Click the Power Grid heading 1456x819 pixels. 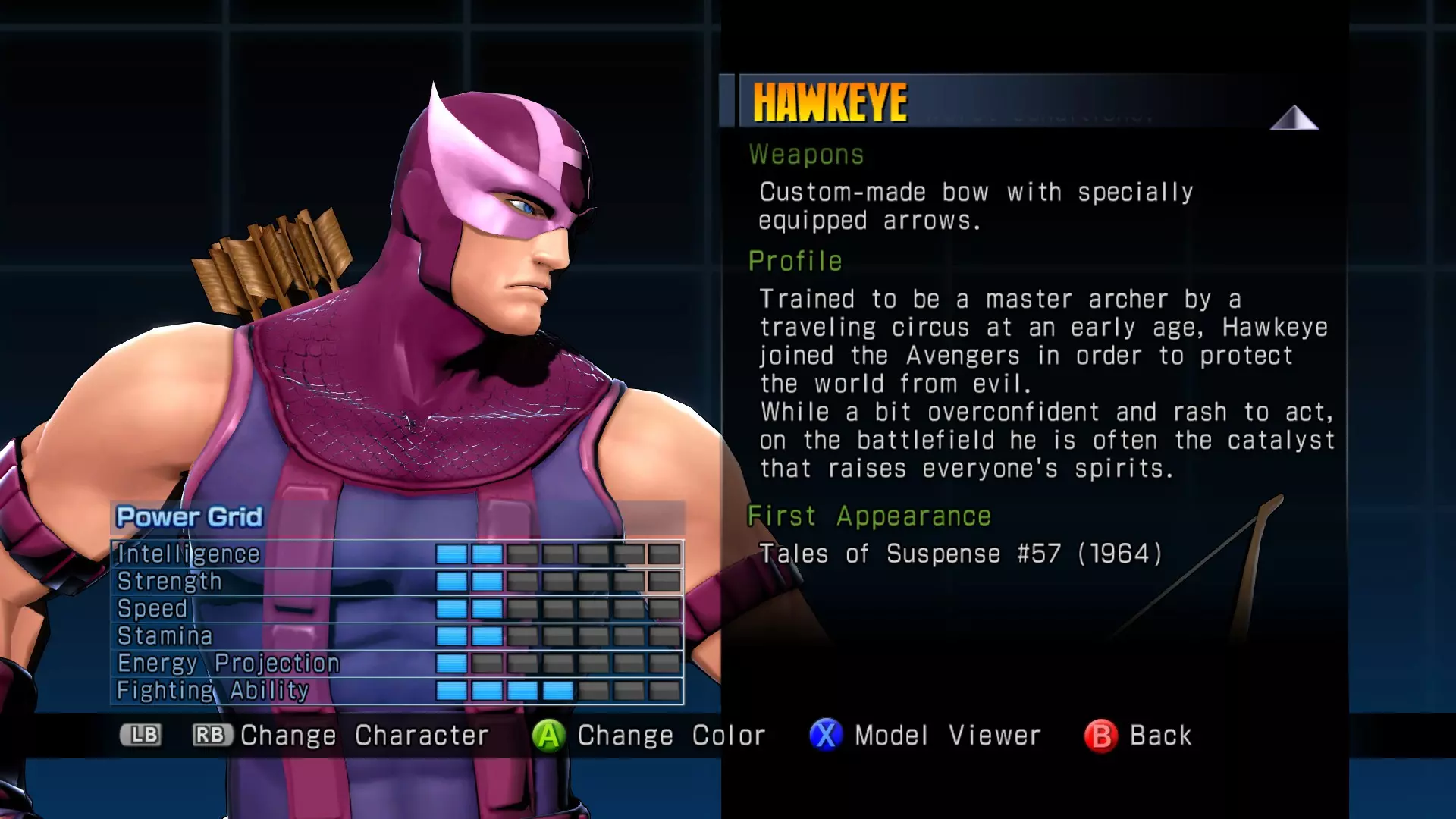pos(189,517)
